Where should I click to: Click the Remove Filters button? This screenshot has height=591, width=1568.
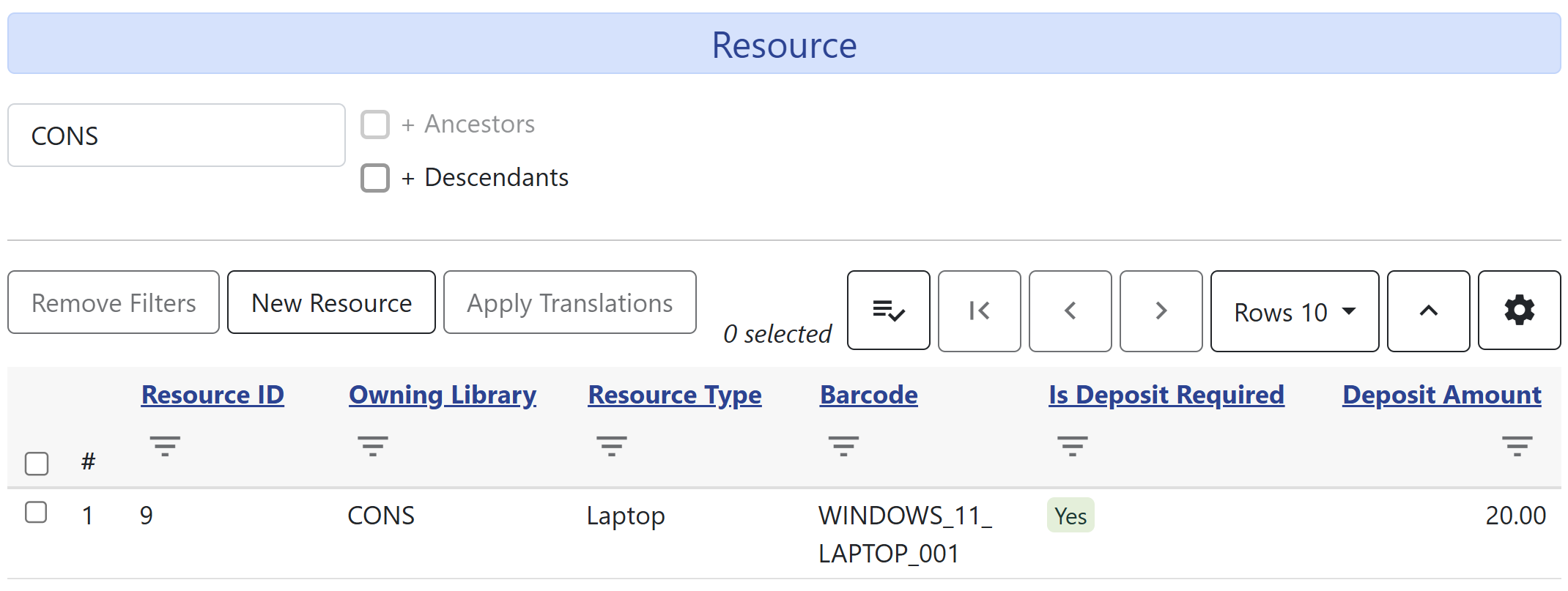(x=114, y=302)
